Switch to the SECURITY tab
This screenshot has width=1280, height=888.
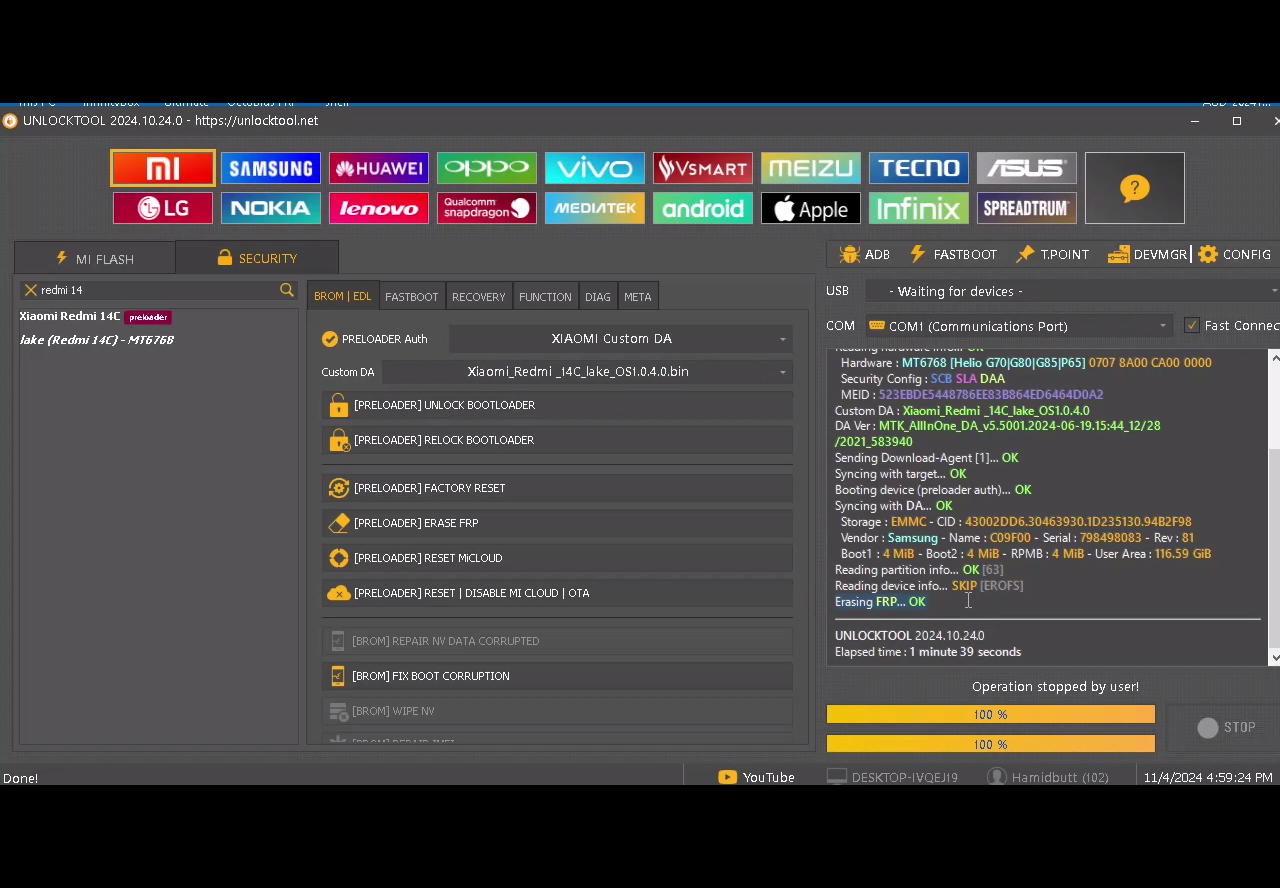click(257, 258)
